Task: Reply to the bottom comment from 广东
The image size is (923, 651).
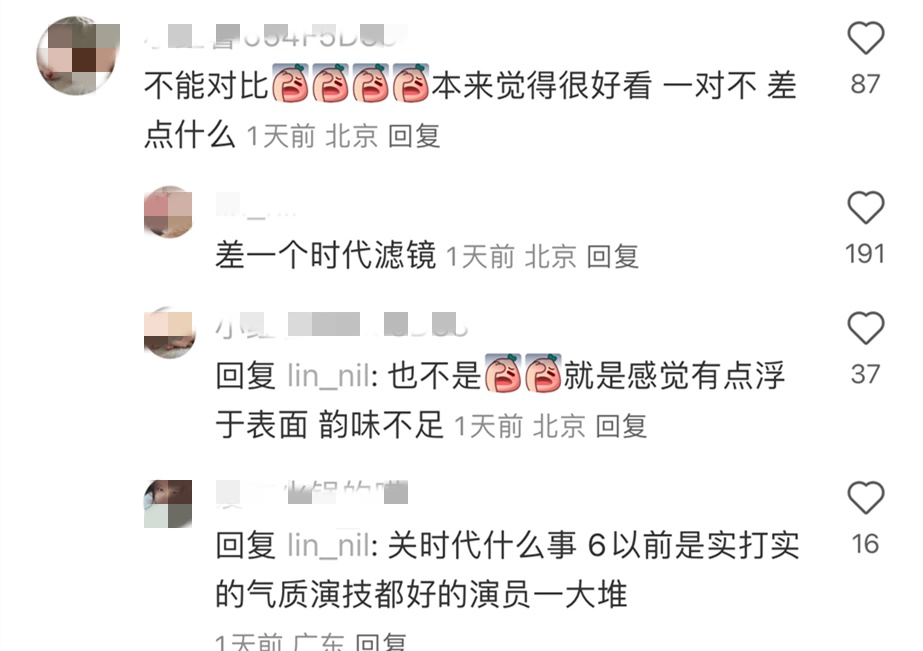Action: 381,642
